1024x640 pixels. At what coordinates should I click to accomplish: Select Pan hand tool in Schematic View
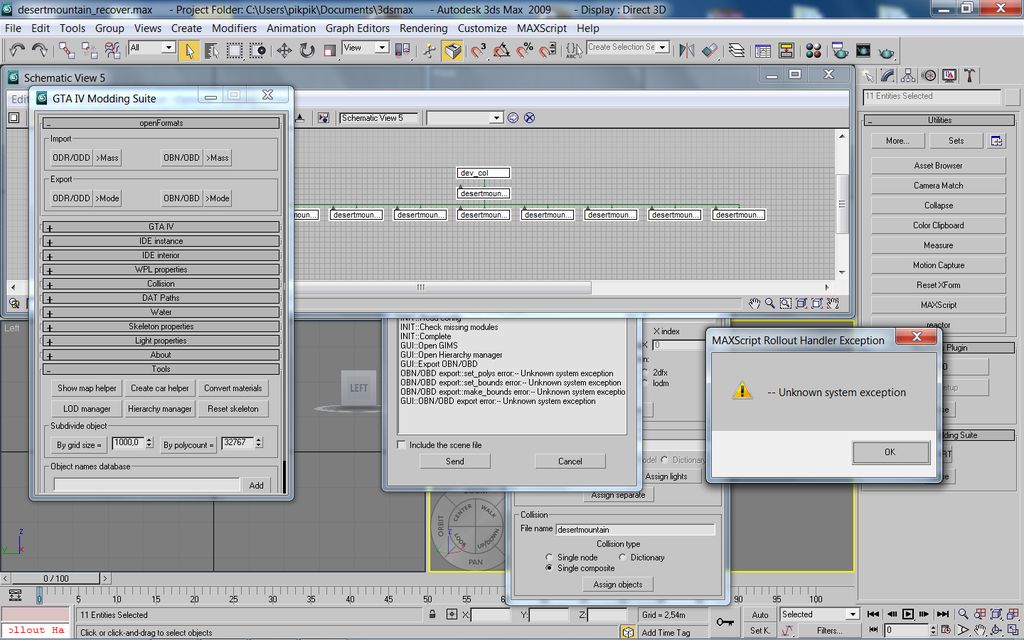[754, 303]
